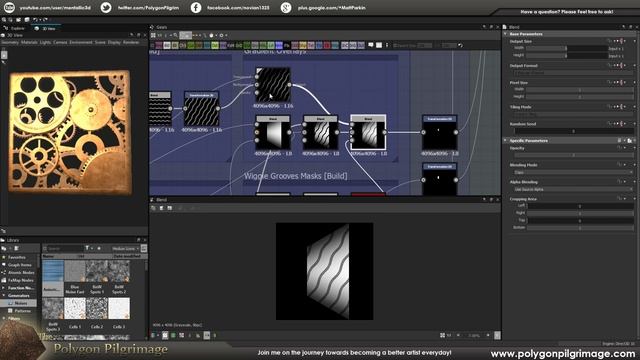Viewport: 640px width, 360px height.
Task: Select the Favorites library category
Action: (x=17, y=257)
